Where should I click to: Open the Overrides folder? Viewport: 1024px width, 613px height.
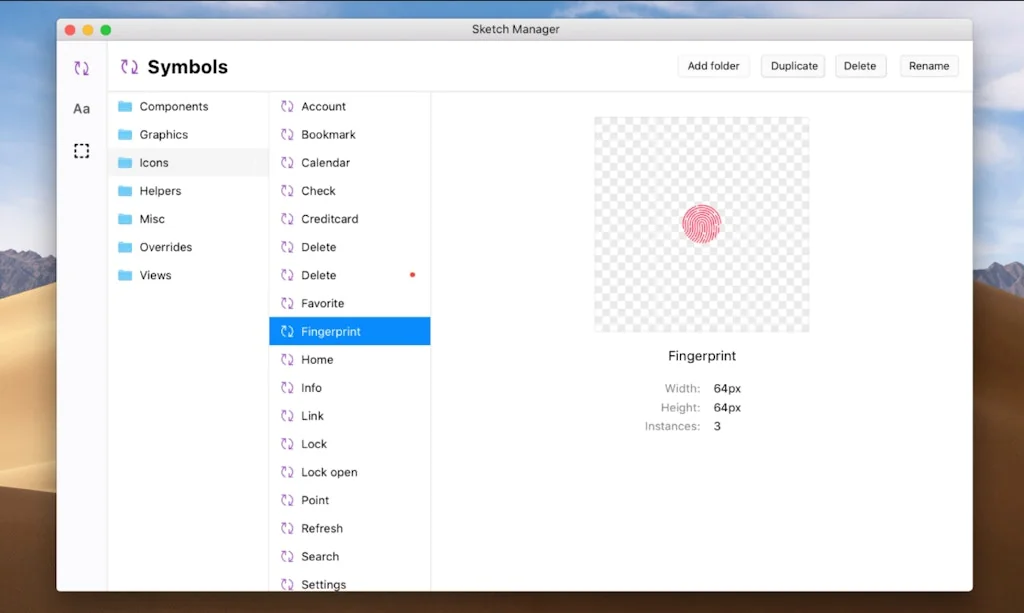168,247
